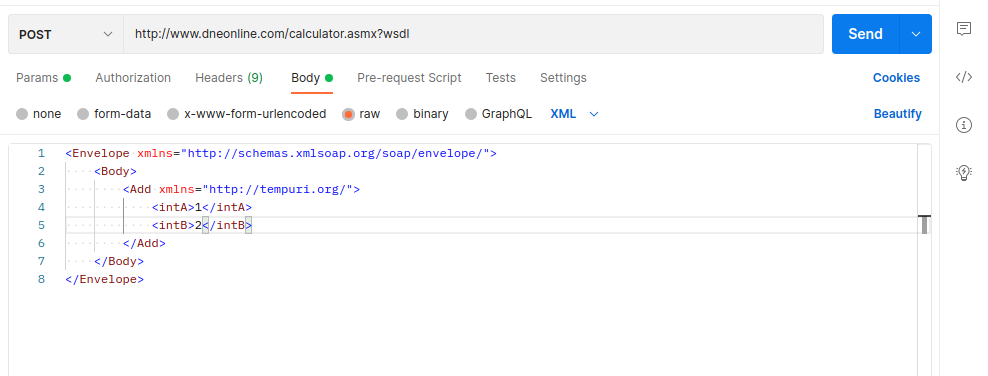The width and height of the screenshot is (988, 376).
Task: Select the none body radio button
Action: pyautogui.click(x=22, y=114)
